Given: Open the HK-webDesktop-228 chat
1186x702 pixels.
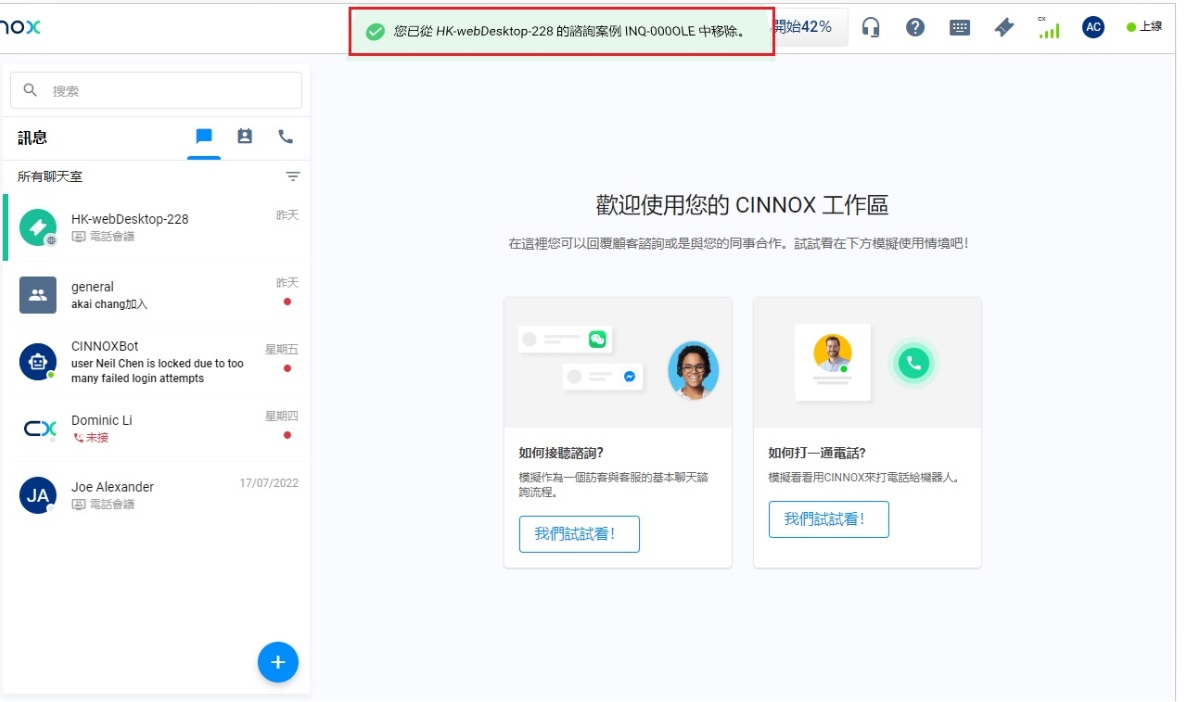Looking at the screenshot, I should (157, 228).
